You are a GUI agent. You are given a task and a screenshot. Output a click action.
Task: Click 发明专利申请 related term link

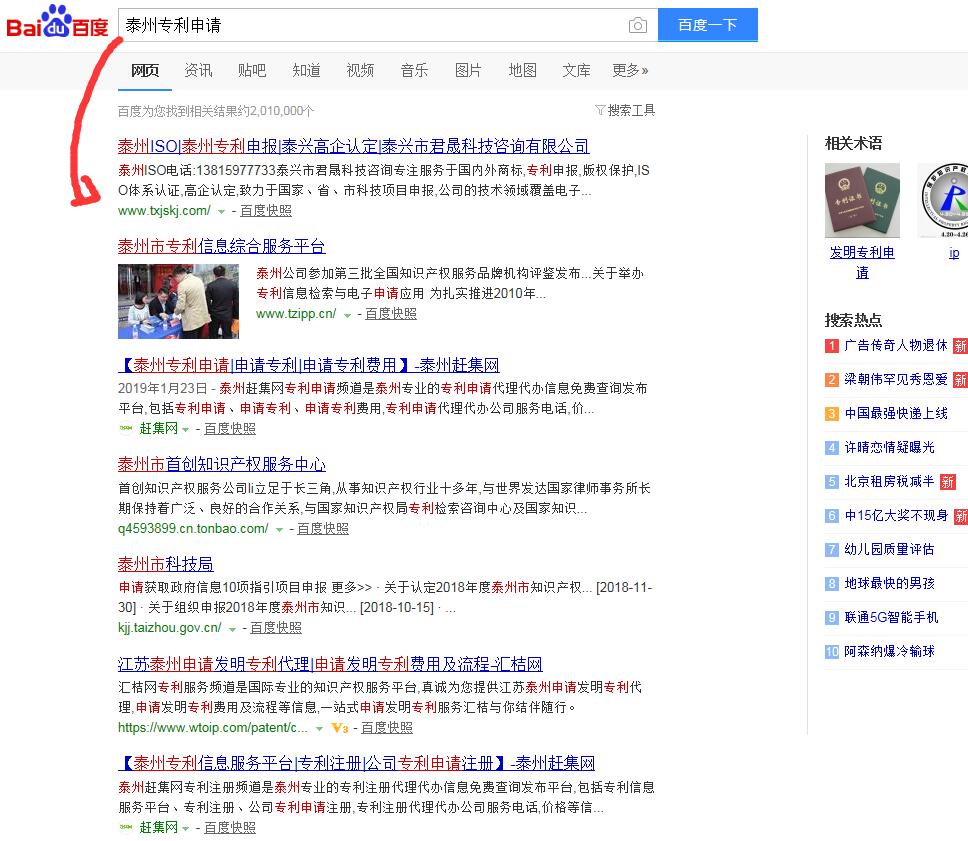coord(862,262)
